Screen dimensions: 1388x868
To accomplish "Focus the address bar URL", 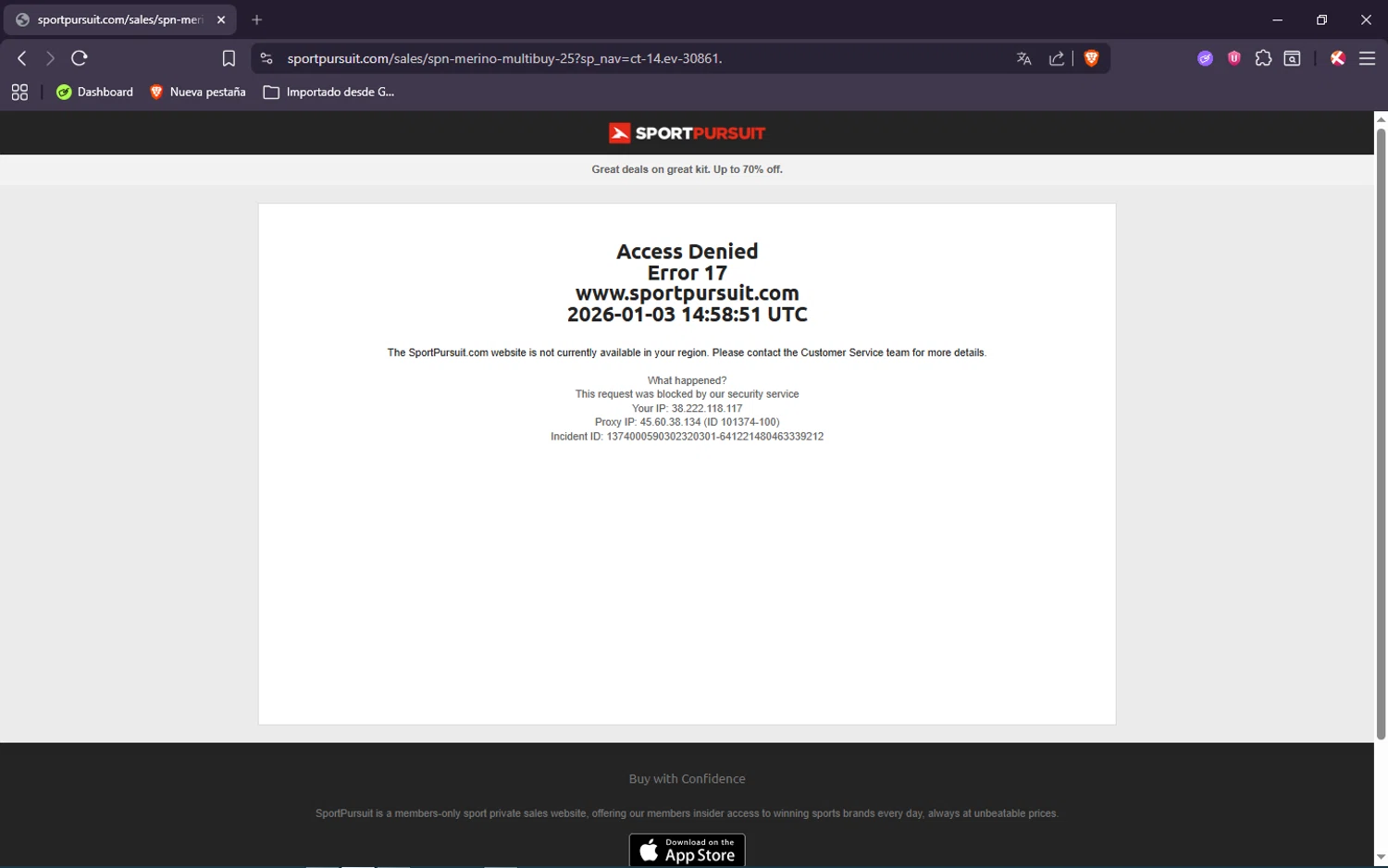I will coord(504,58).
